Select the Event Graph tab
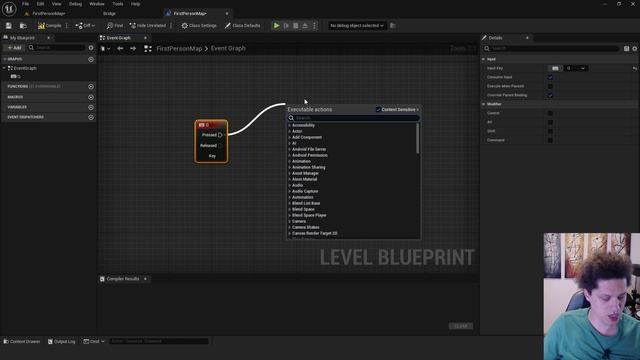The image size is (640, 360). click(118, 38)
